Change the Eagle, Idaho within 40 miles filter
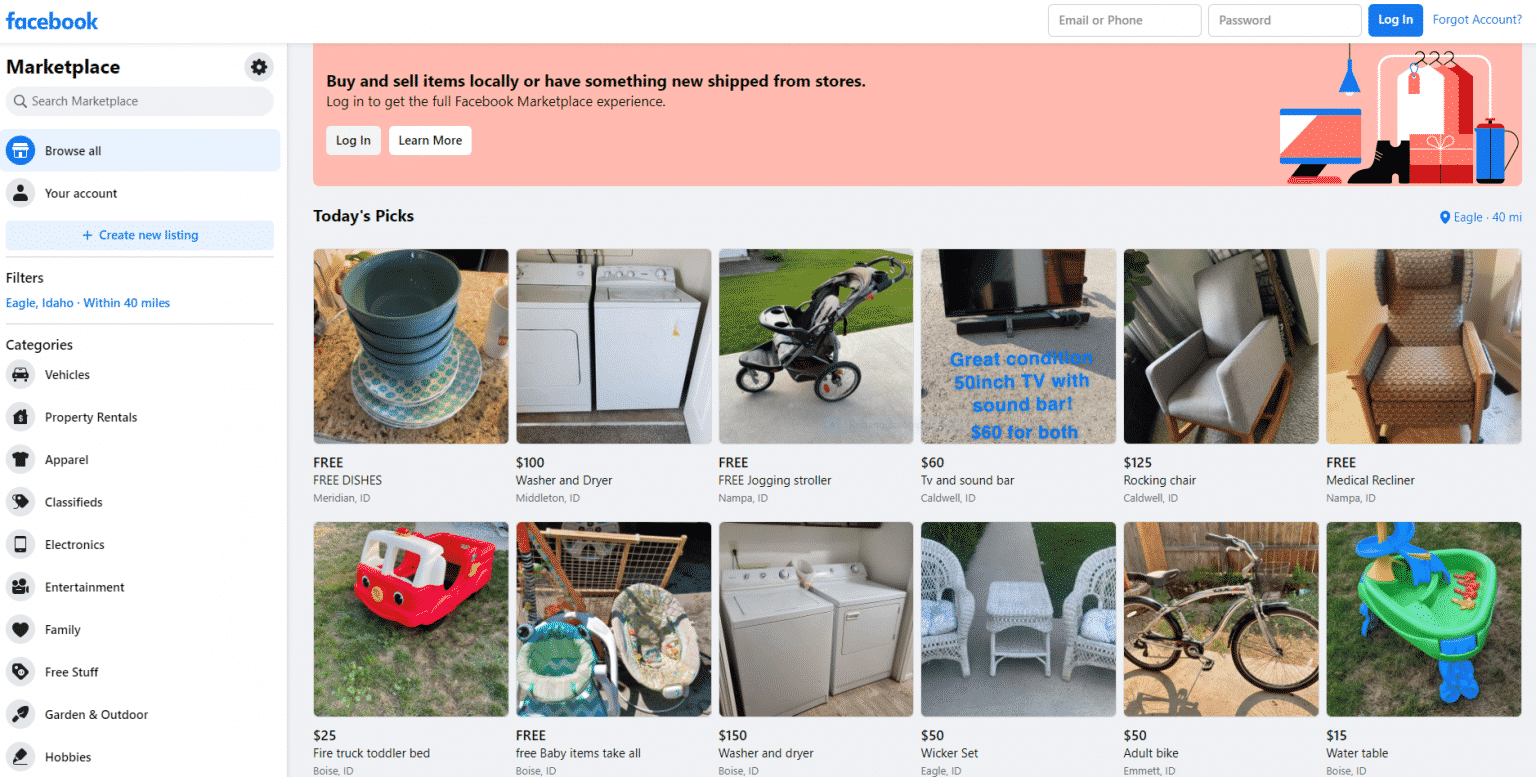The image size is (1536, 777). click(x=88, y=303)
